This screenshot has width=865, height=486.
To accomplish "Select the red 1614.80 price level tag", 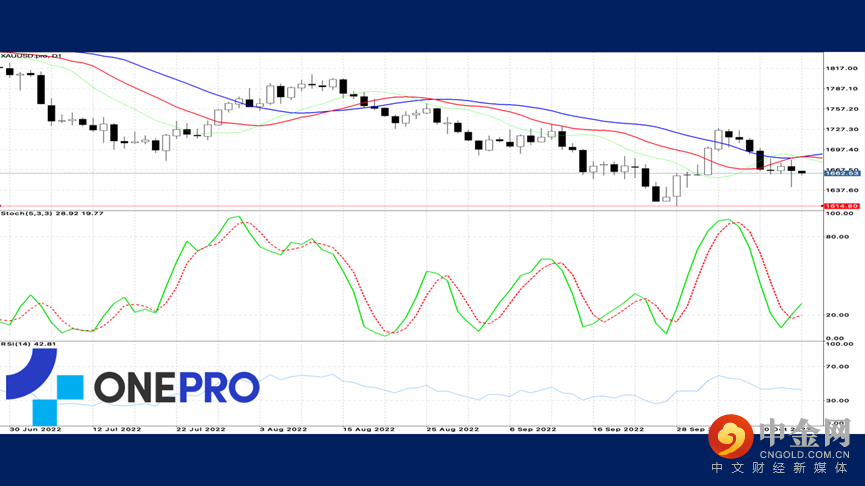I will point(842,206).
